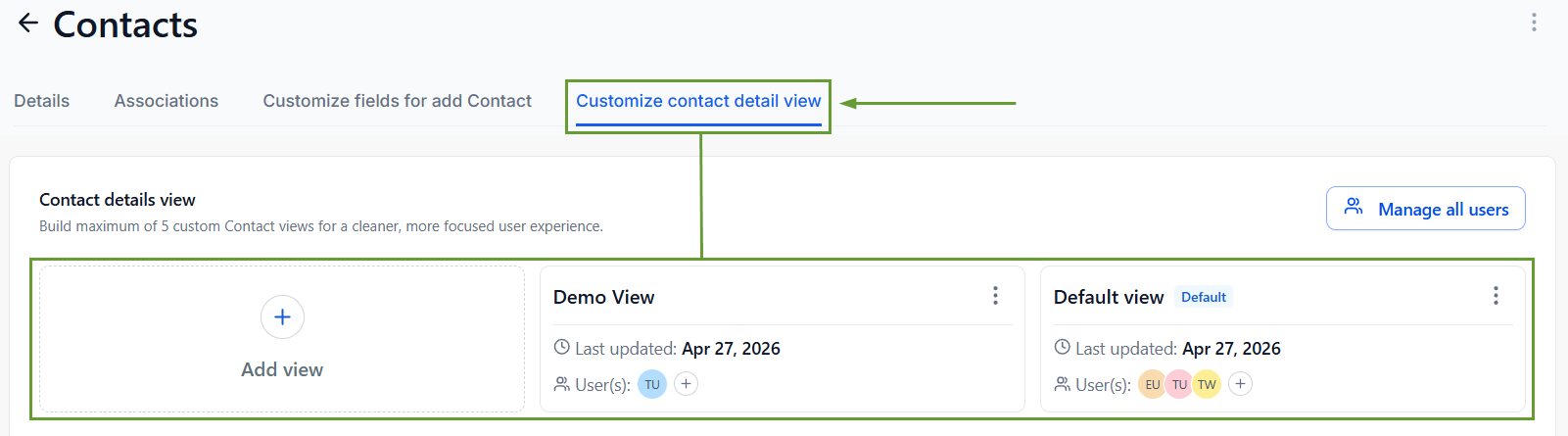Screen dimensions: 1568x436
Task: Click the pink TU avatar in Default view
Action: point(1179,384)
